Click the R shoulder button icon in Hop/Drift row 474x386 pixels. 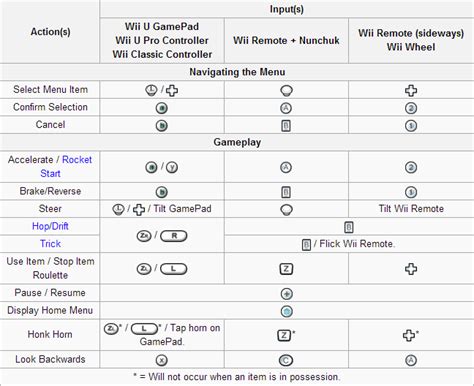[174, 236]
